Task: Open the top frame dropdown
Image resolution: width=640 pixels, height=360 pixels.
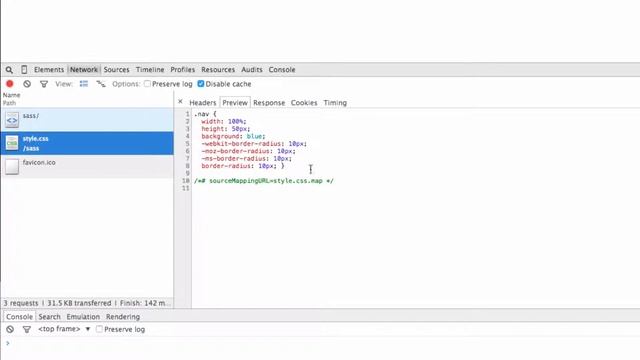Action: coord(64,329)
